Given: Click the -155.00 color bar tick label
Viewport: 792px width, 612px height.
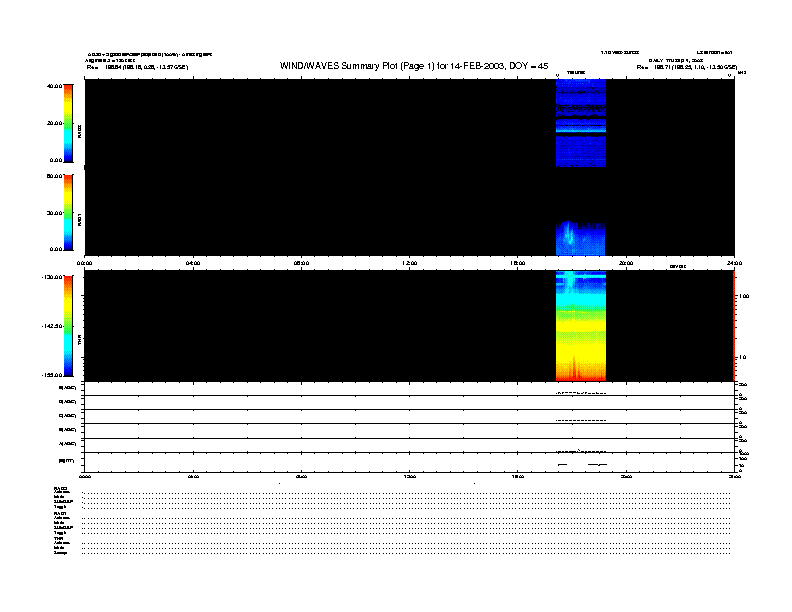Looking at the screenshot, I should 52,375.
